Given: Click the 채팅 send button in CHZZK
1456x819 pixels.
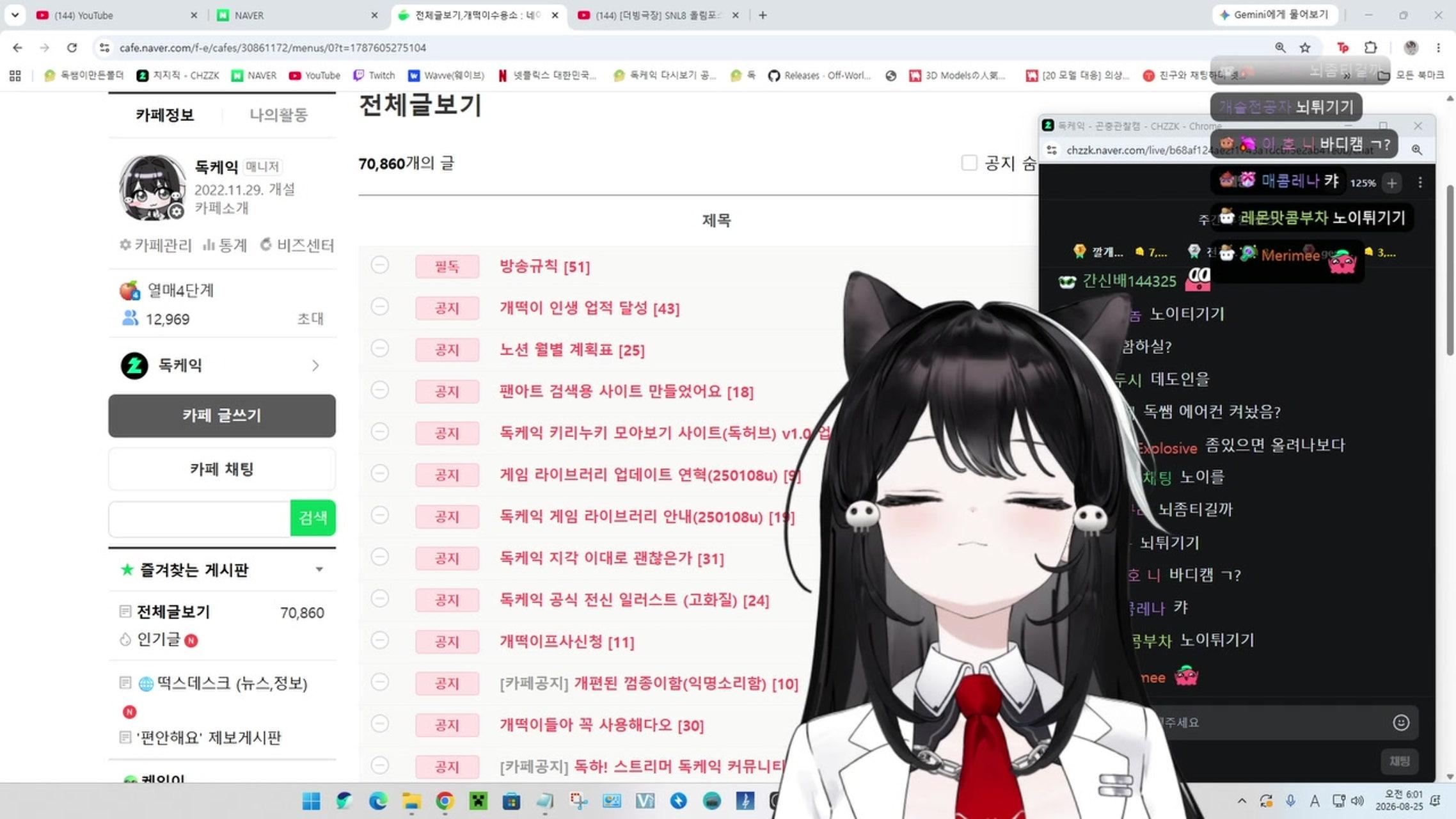Looking at the screenshot, I should 1399,761.
